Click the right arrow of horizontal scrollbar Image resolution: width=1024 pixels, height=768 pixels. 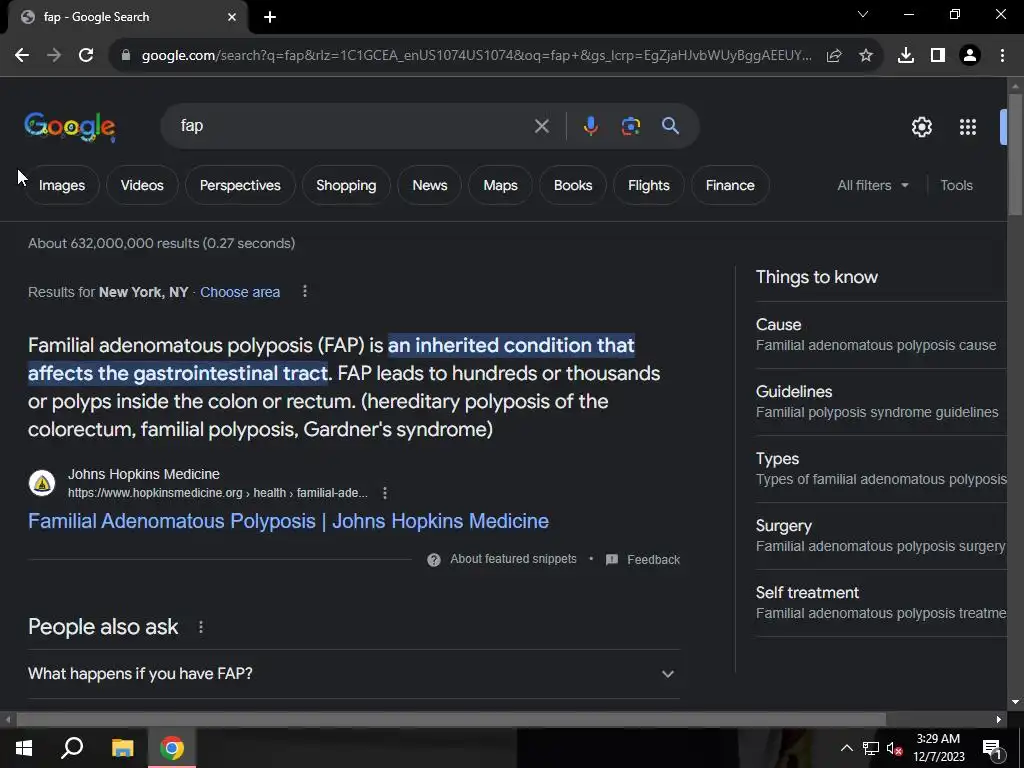click(999, 720)
